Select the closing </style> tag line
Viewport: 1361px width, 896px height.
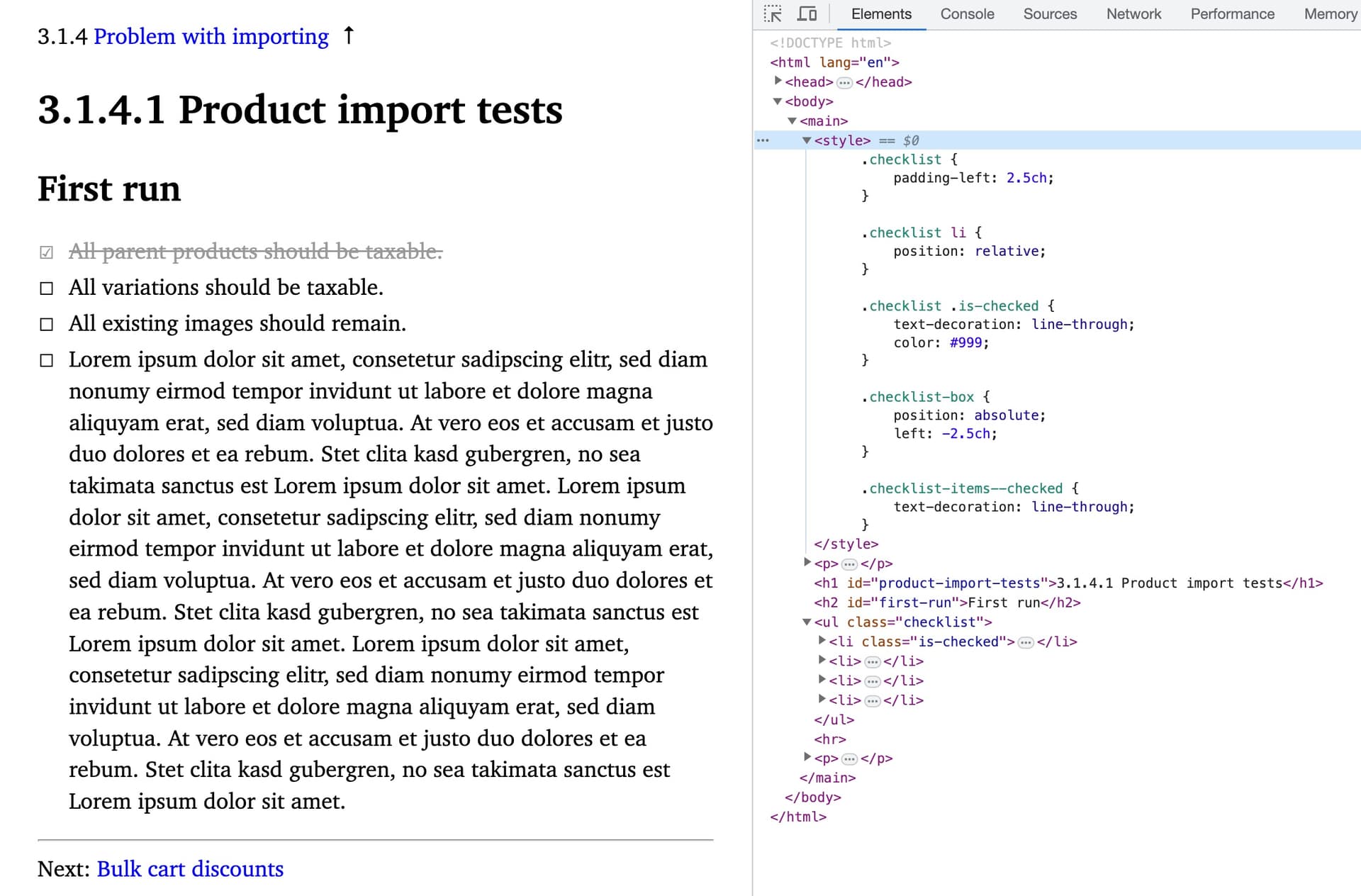click(x=846, y=544)
